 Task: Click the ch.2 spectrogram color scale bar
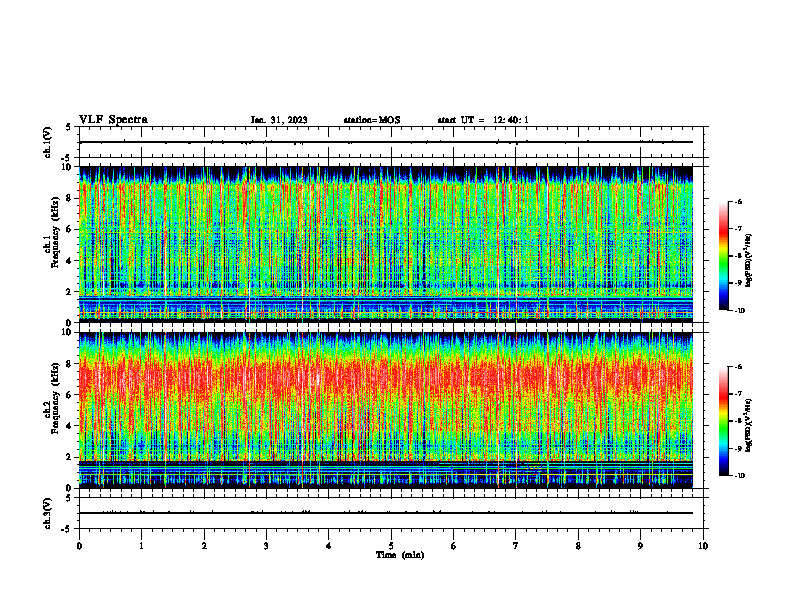[x=723, y=421]
